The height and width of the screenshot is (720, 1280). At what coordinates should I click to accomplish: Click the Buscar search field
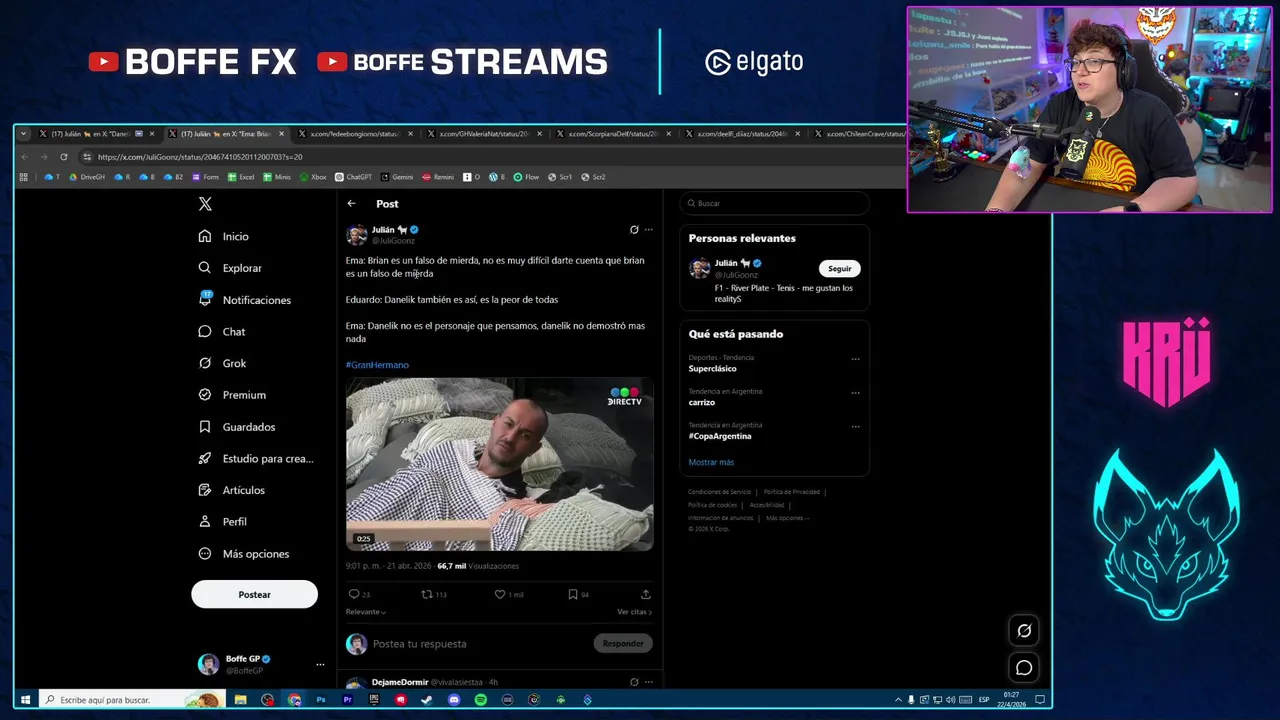[774, 203]
